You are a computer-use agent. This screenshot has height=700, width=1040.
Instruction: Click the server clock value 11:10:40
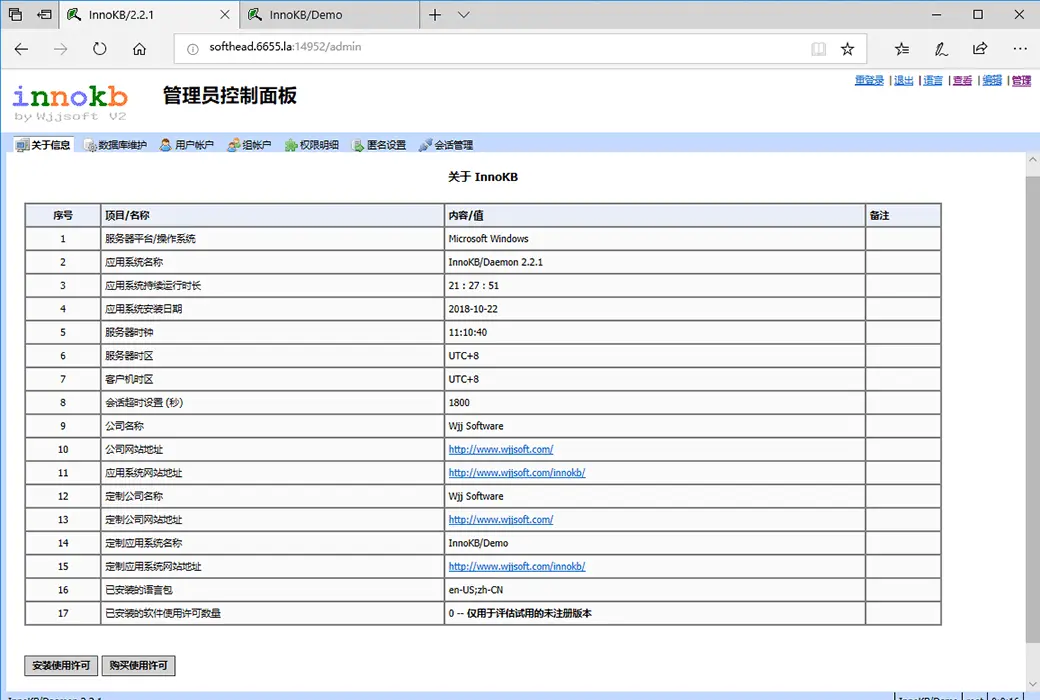(468, 332)
